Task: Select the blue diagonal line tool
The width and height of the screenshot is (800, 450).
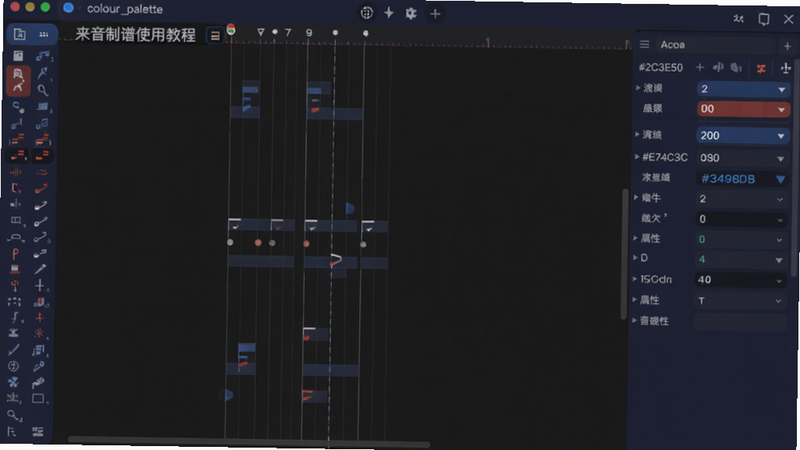Action: click(14, 349)
